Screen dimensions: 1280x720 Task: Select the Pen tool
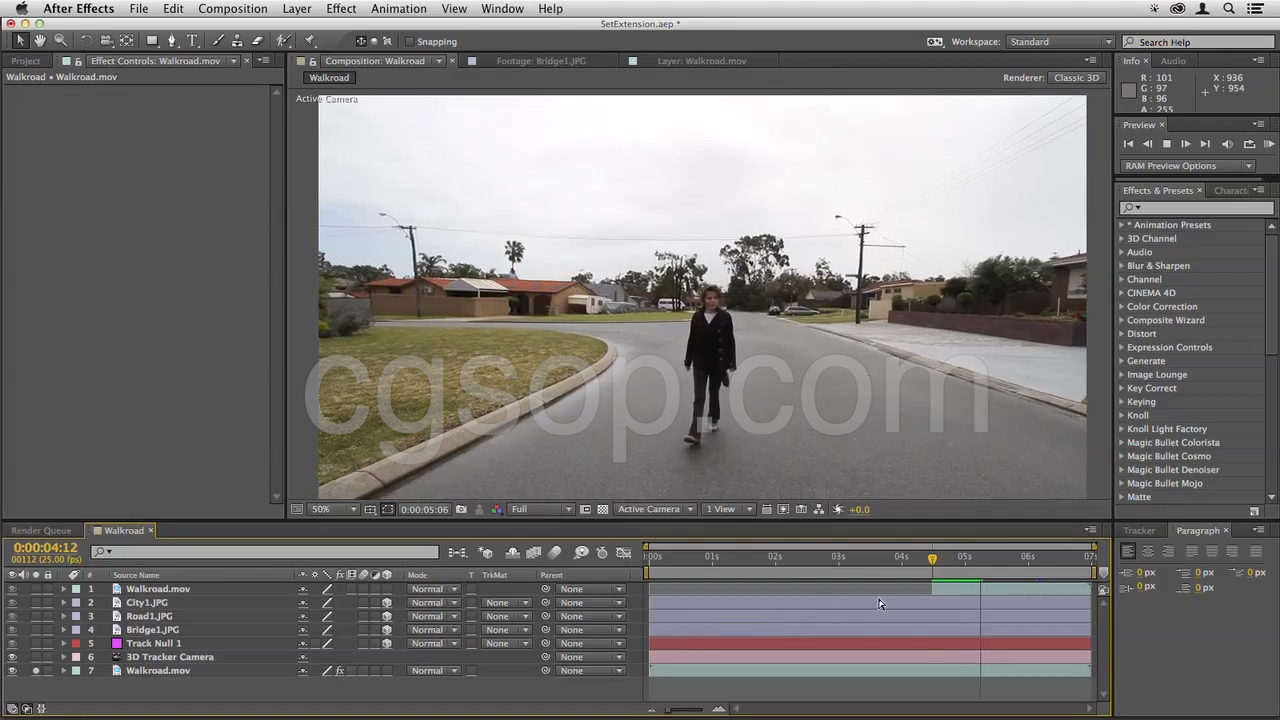coord(172,41)
